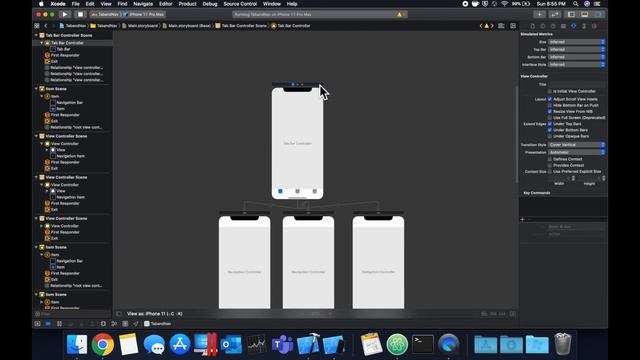Open the App Store from the Dock
The width and height of the screenshot is (640, 360).
[x=180, y=344]
